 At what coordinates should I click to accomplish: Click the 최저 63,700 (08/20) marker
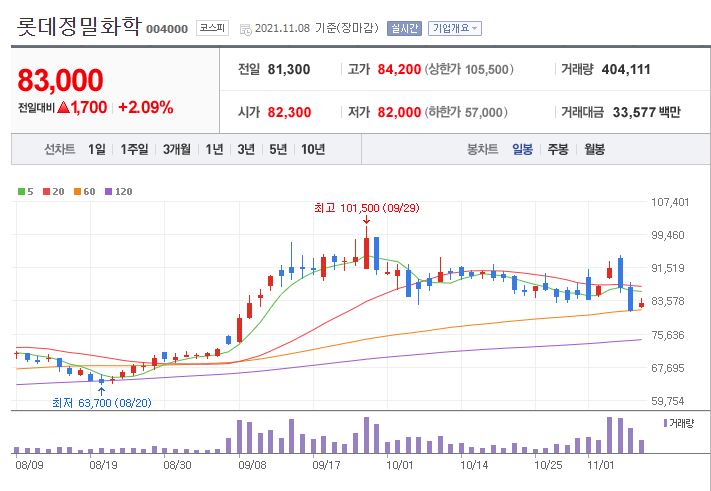[x=102, y=403]
